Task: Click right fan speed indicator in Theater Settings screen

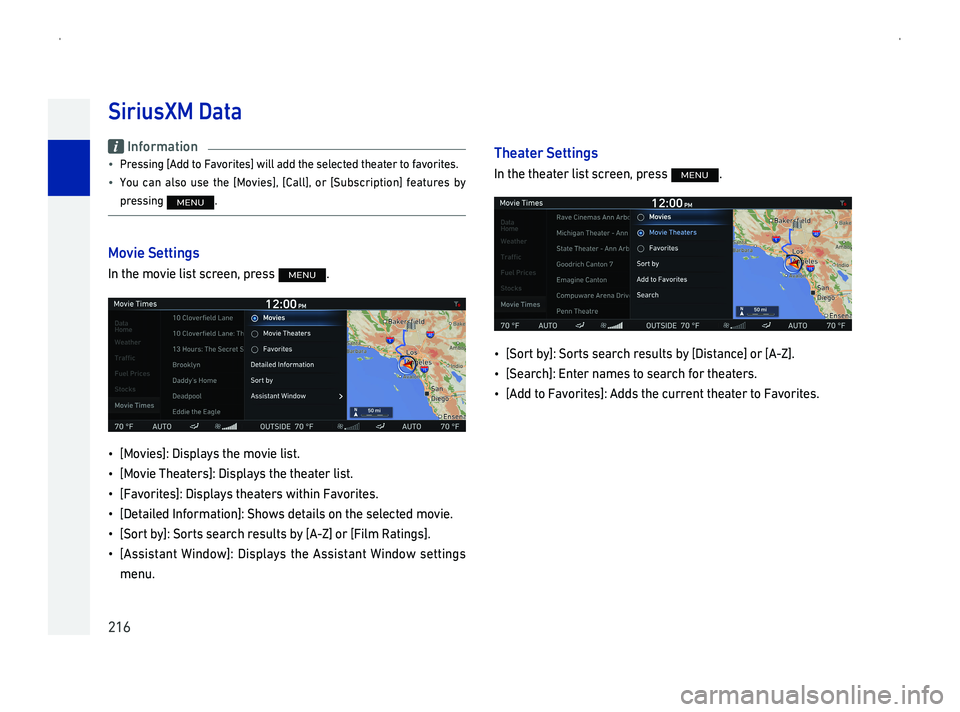Action: (x=734, y=326)
